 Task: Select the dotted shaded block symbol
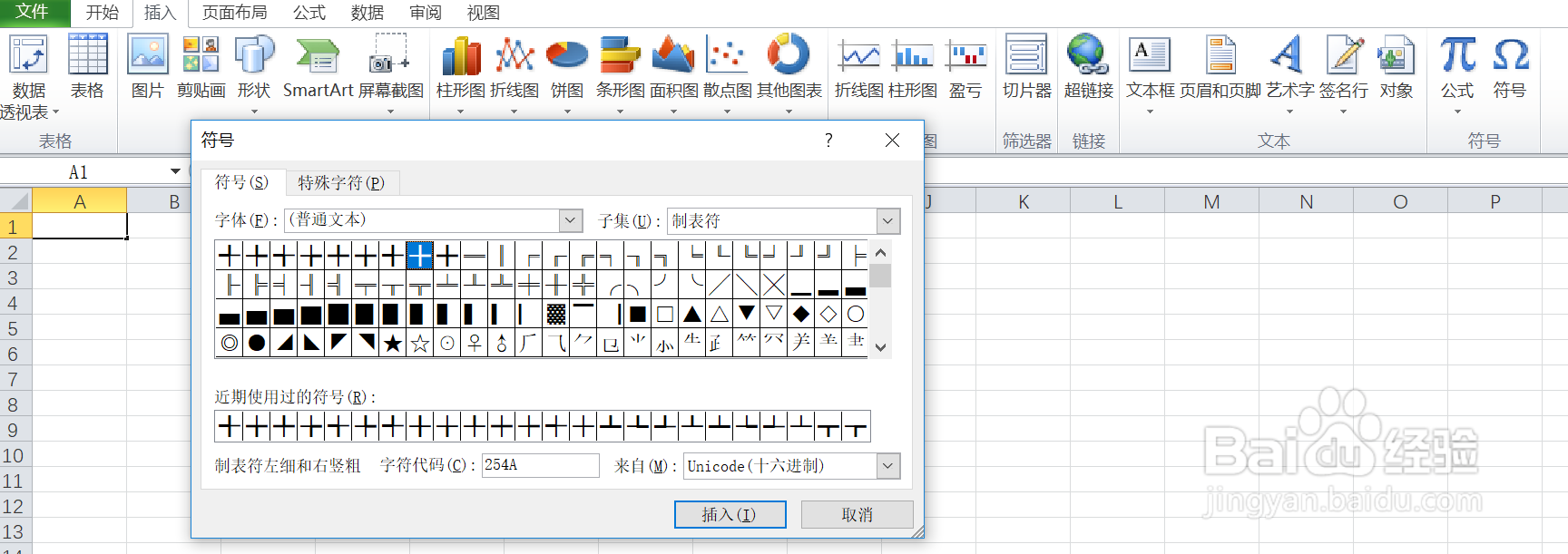click(555, 314)
